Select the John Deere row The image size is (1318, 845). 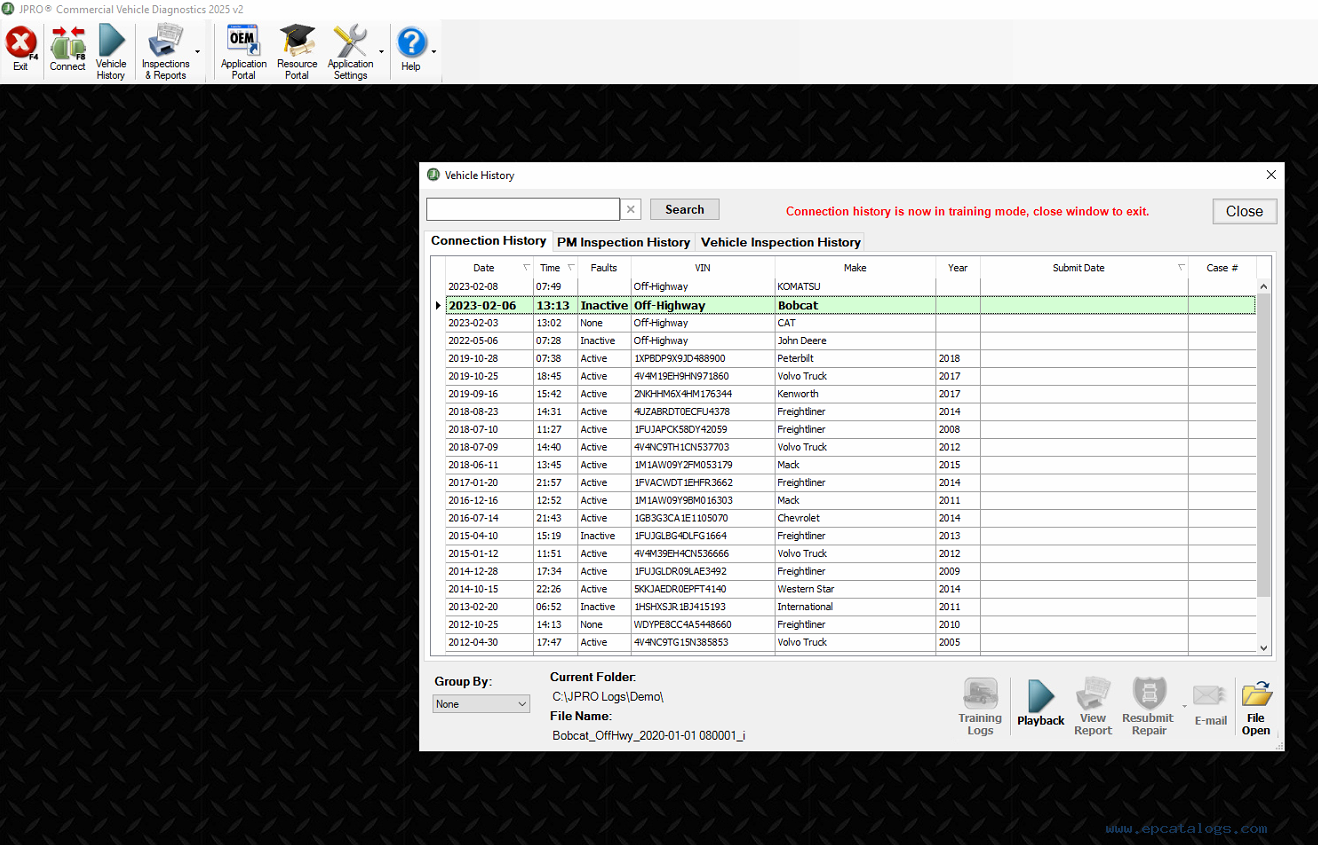[850, 341]
